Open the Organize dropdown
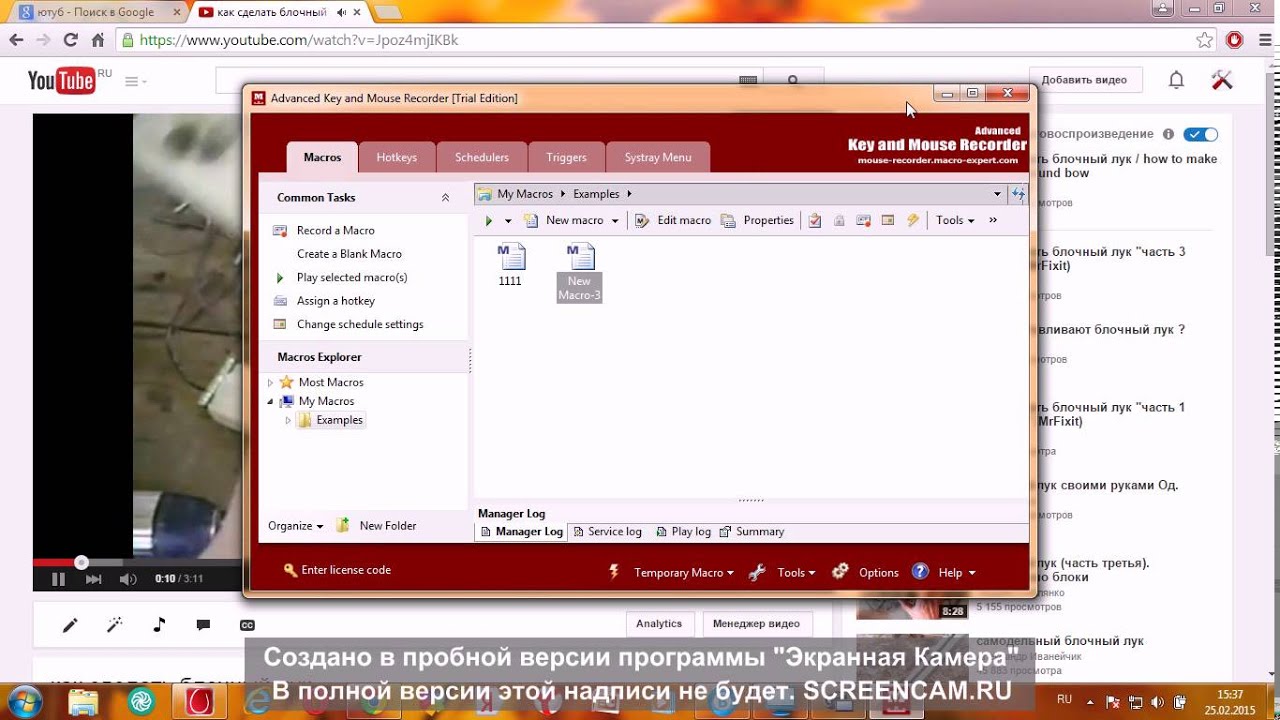 point(296,526)
